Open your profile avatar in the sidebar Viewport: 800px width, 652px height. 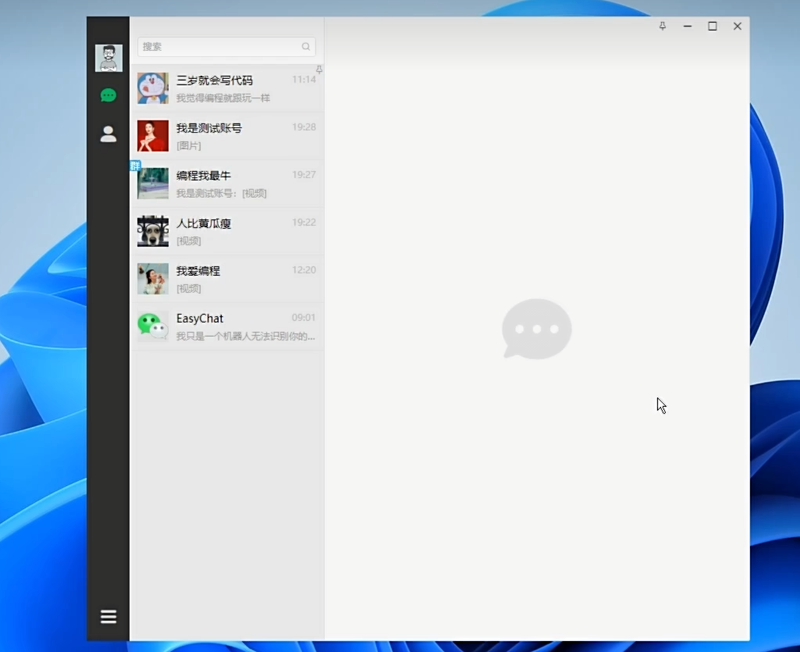(108, 58)
